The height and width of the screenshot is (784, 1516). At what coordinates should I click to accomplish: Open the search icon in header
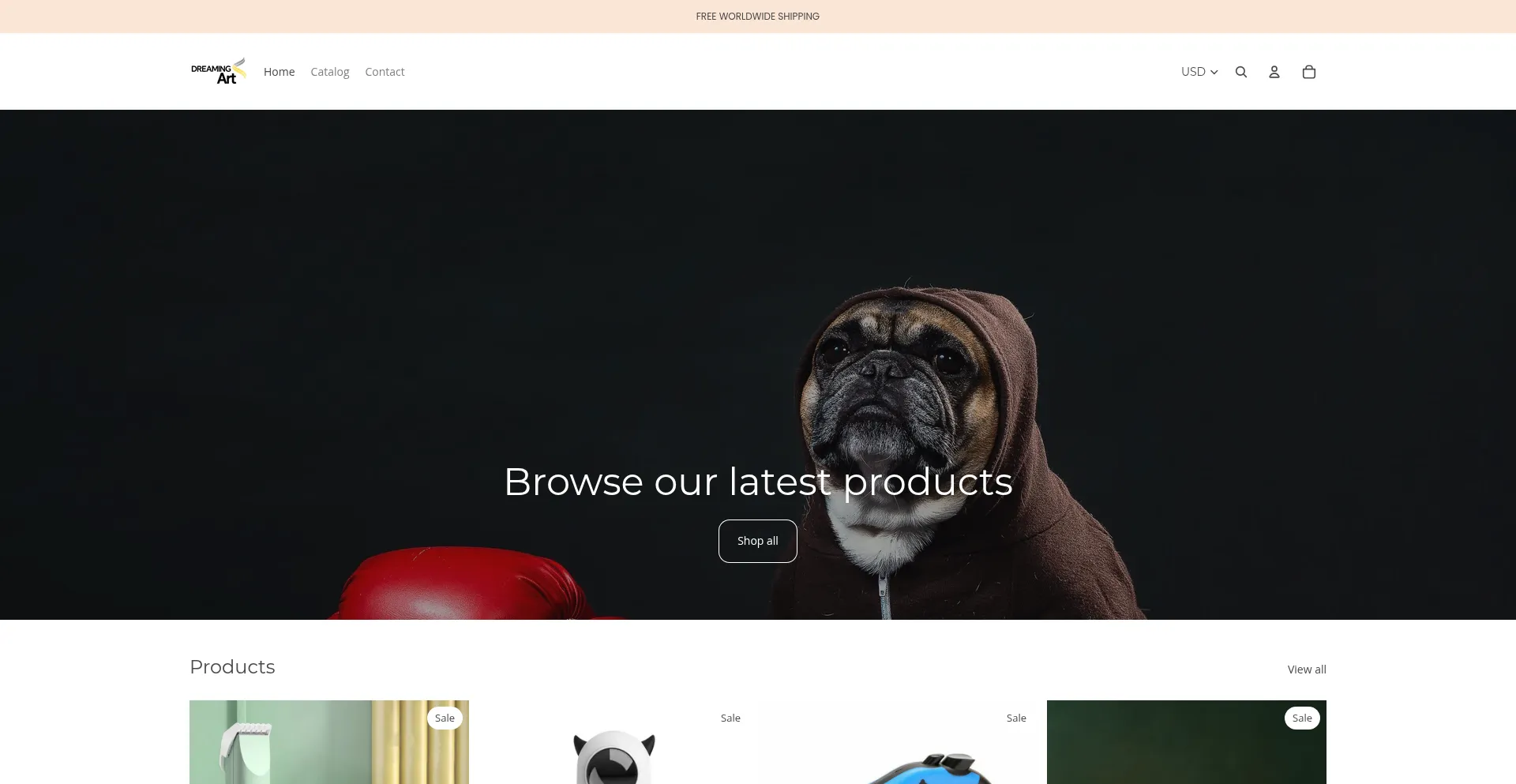pyautogui.click(x=1241, y=72)
